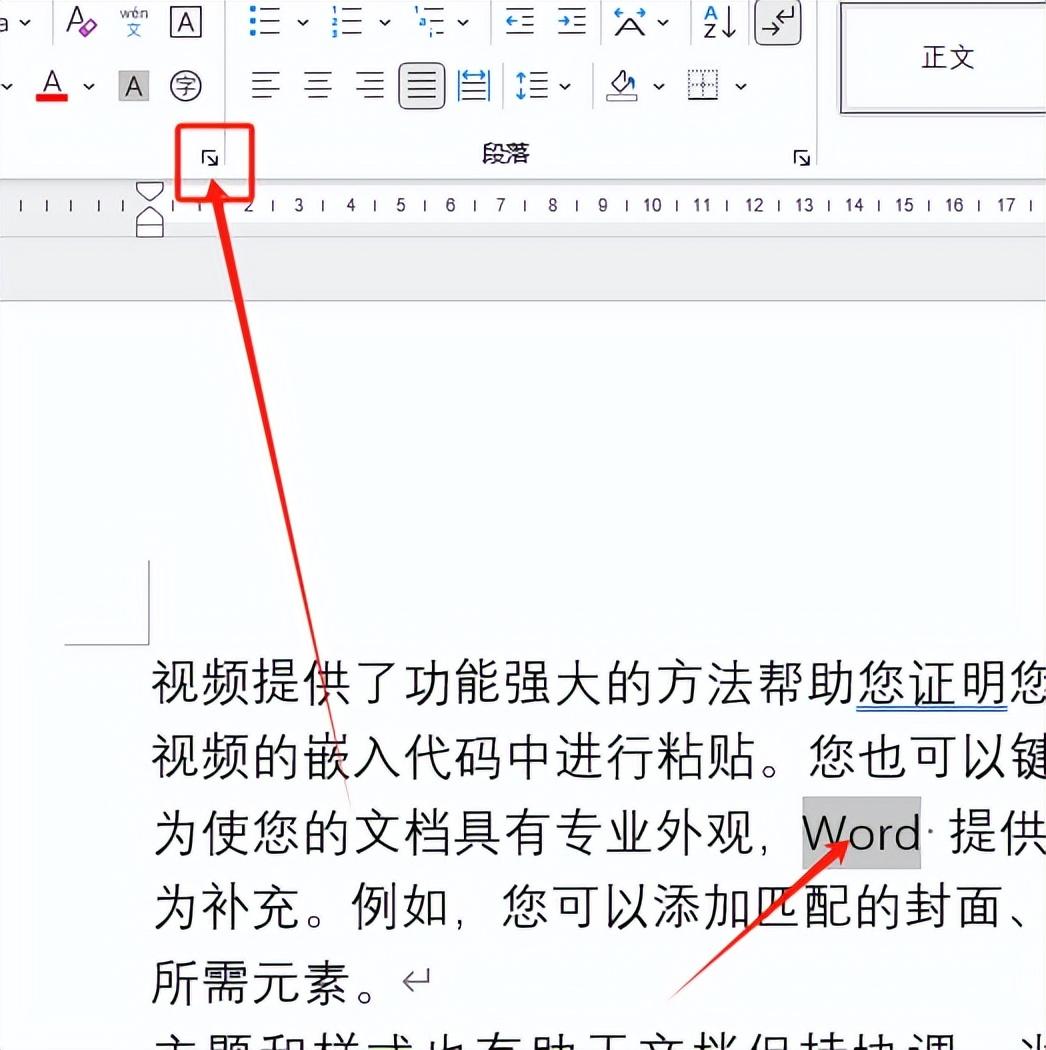Open Line Spacing dropdown arrow

(x=565, y=86)
